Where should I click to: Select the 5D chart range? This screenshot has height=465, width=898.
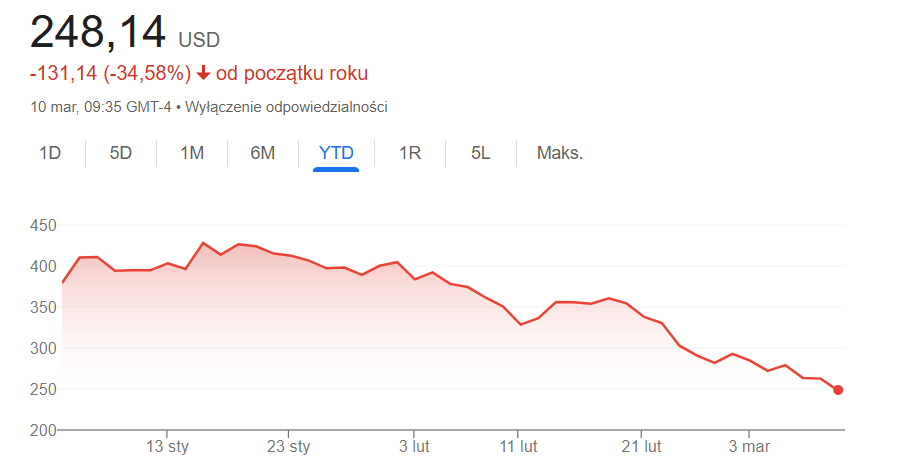click(x=121, y=153)
